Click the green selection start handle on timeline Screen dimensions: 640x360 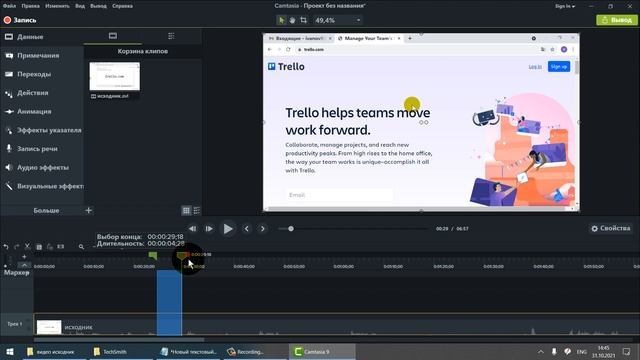click(x=153, y=256)
